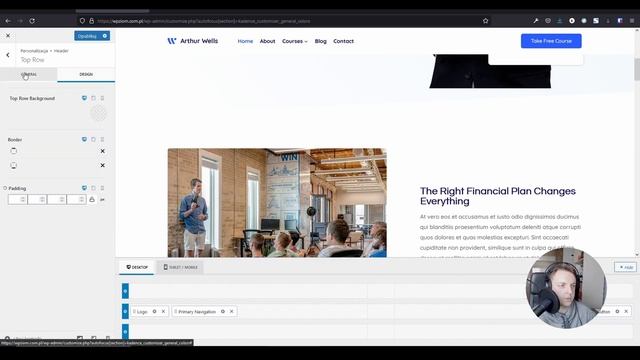Click the fourth padding input field
The image size is (640, 360).
[x=76, y=200]
